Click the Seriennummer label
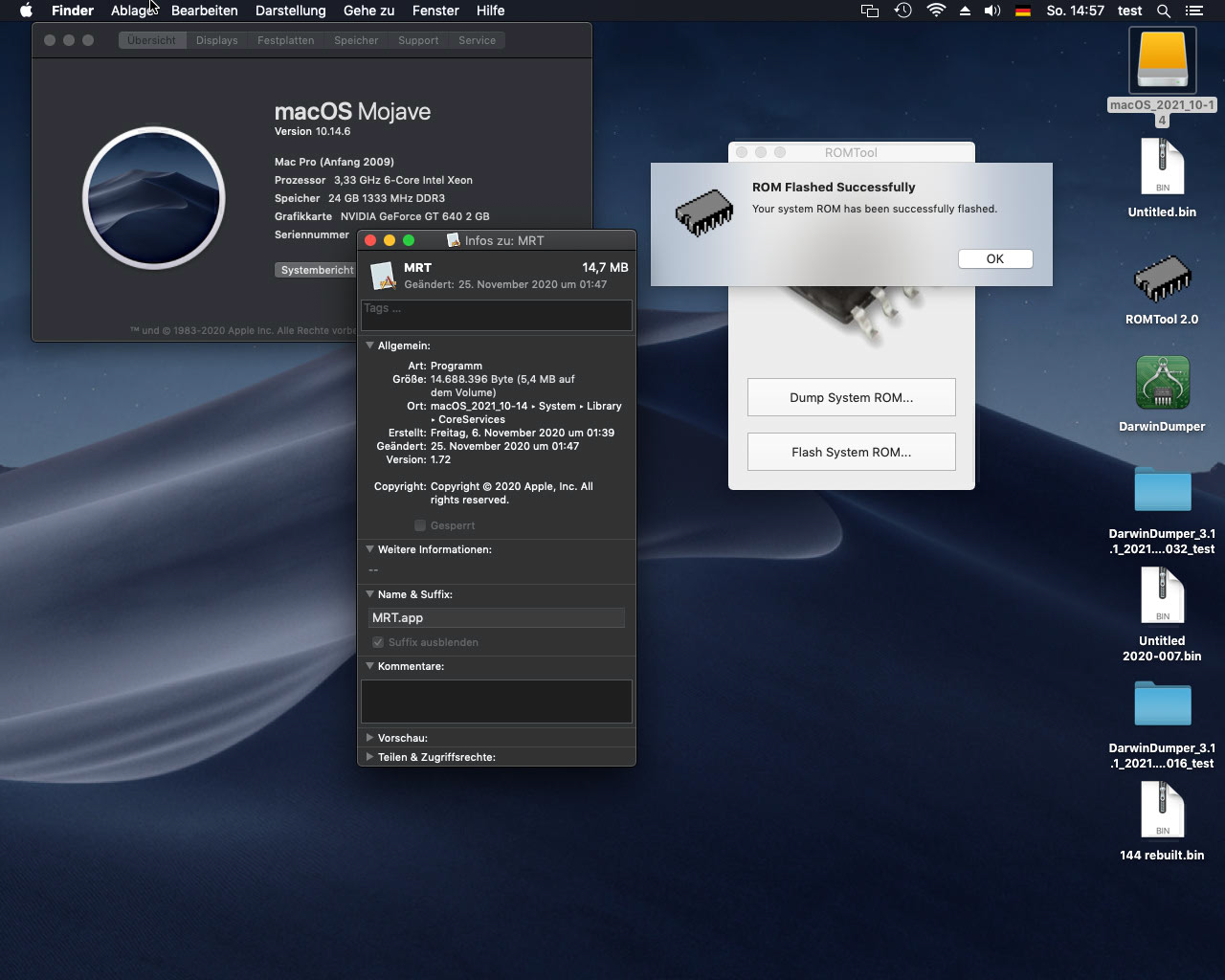The width and height of the screenshot is (1225, 980). [x=312, y=234]
